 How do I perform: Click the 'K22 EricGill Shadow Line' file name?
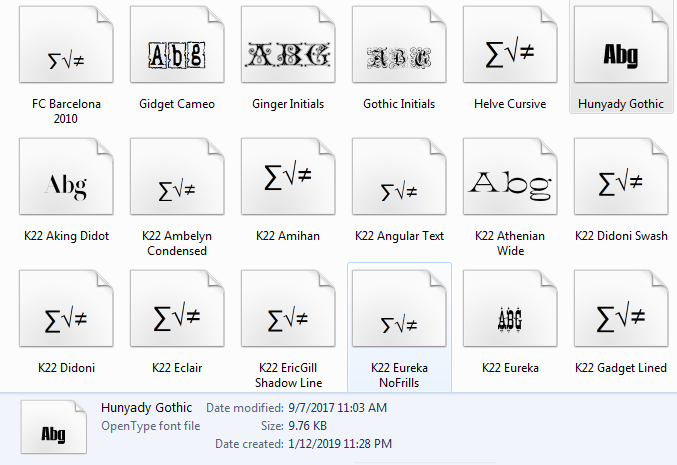(x=288, y=375)
